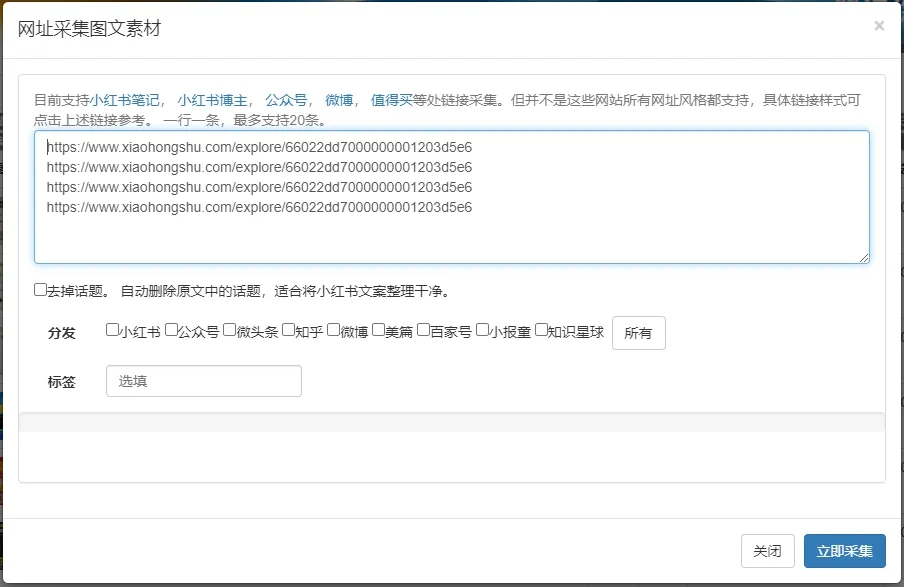Start collection with 立即采集 button
The image size is (904, 587).
tap(845, 551)
